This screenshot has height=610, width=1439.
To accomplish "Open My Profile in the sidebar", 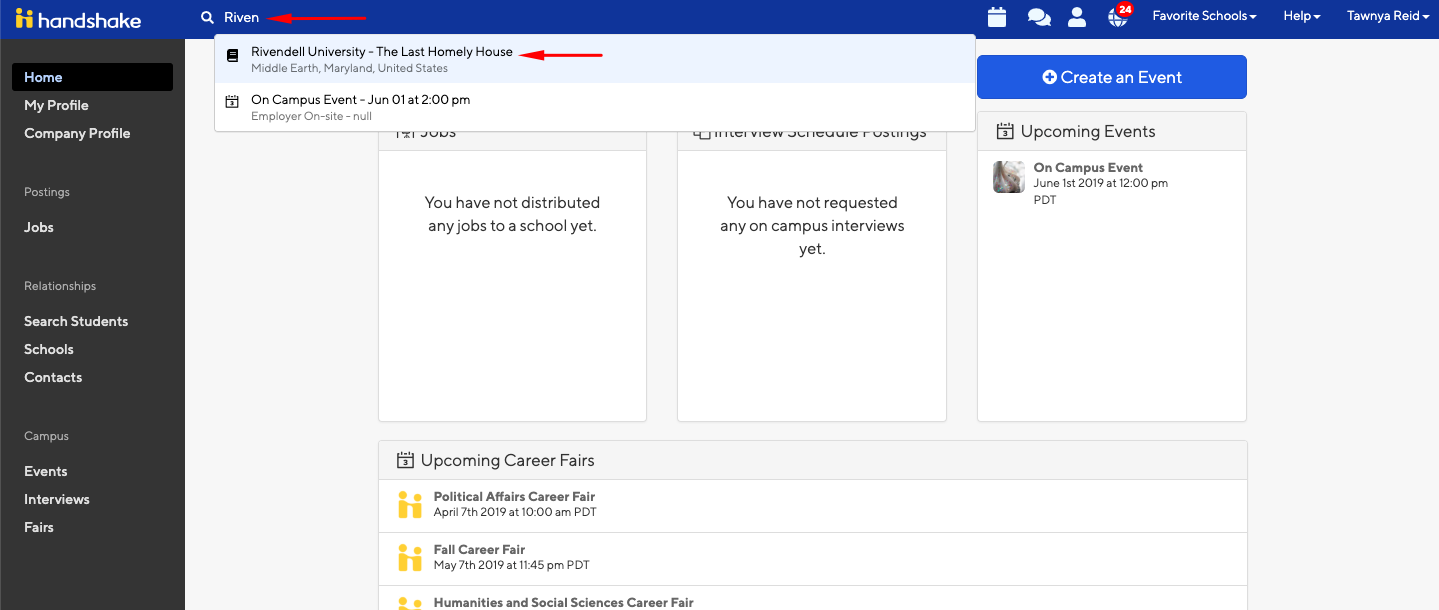I will (x=56, y=105).
